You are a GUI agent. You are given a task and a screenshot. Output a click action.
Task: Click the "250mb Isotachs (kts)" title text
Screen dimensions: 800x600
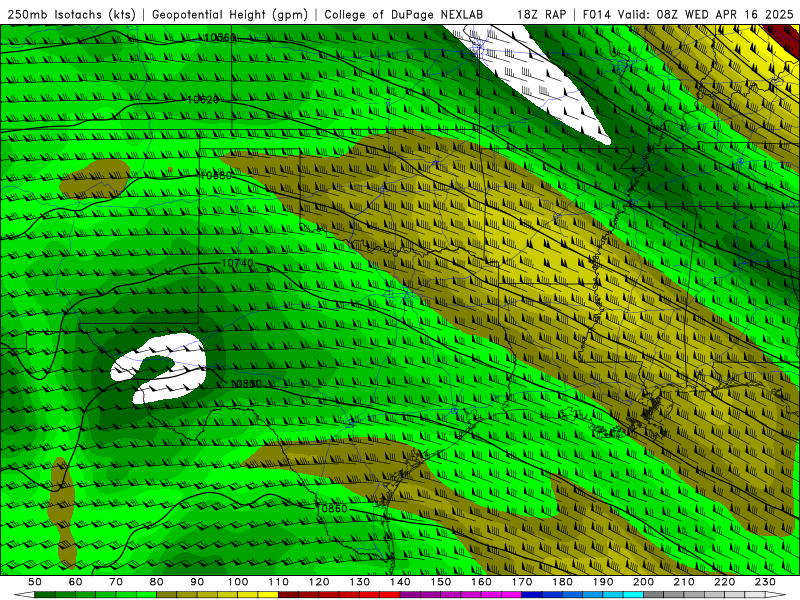pyautogui.click(x=72, y=14)
